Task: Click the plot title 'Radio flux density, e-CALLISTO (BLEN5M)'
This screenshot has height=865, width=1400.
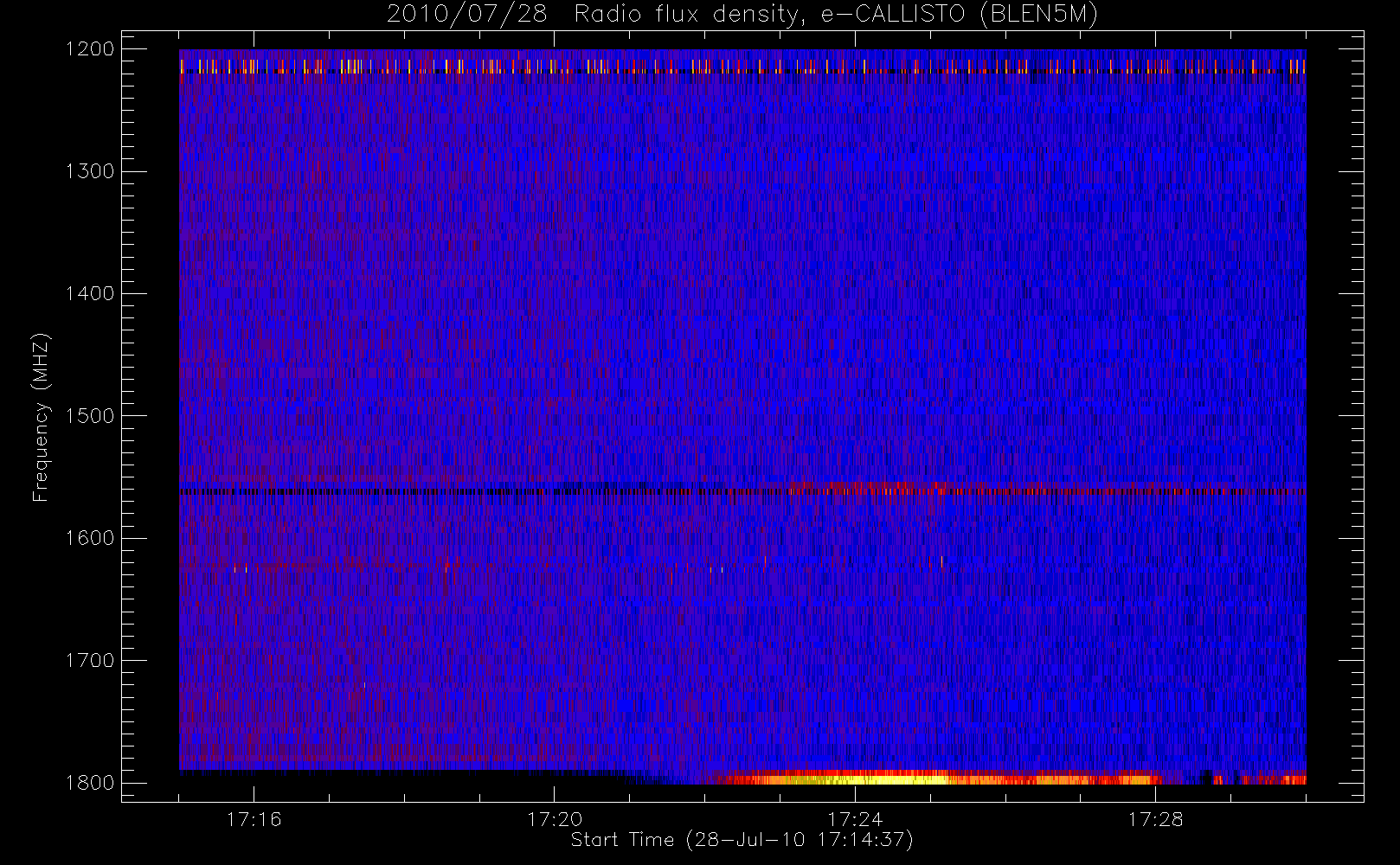Action: (836, 15)
